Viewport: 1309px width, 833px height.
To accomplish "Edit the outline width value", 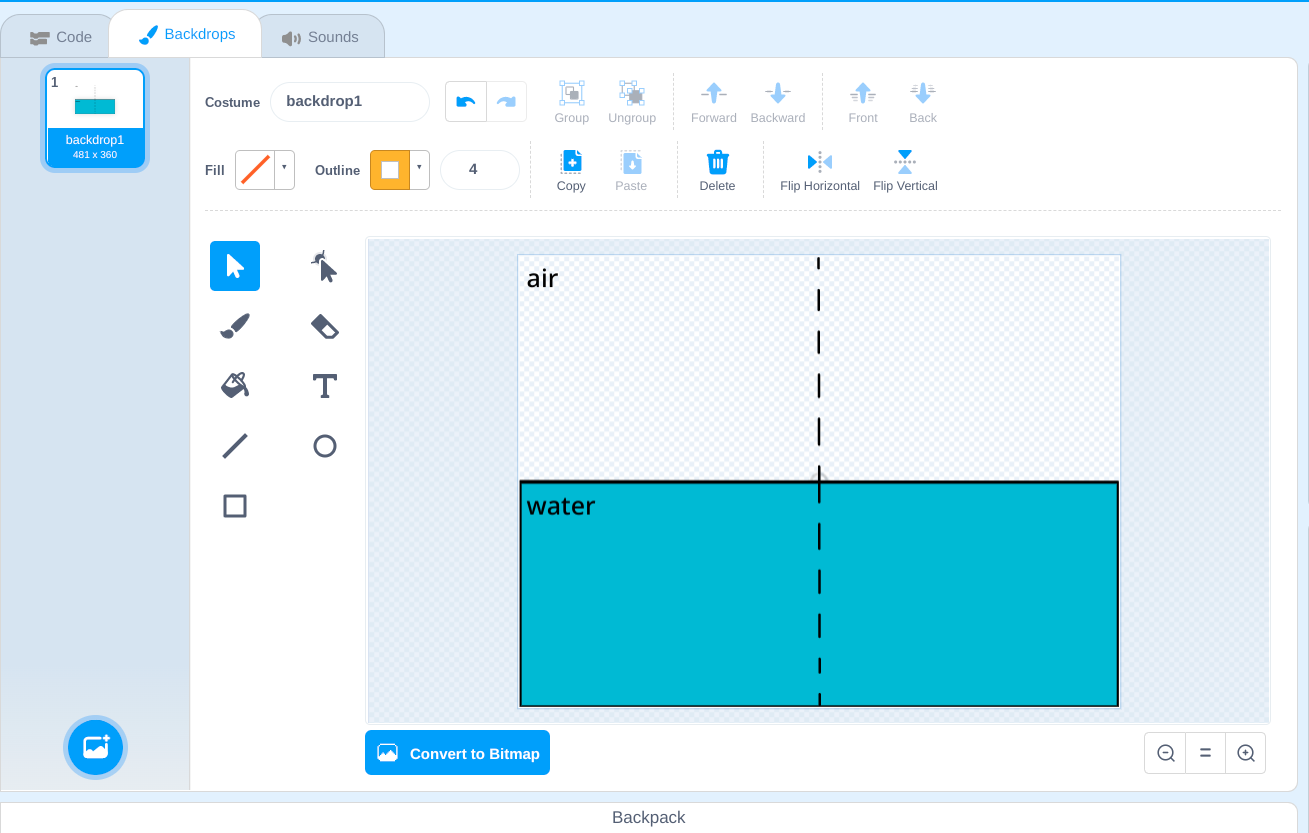I will pos(480,170).
